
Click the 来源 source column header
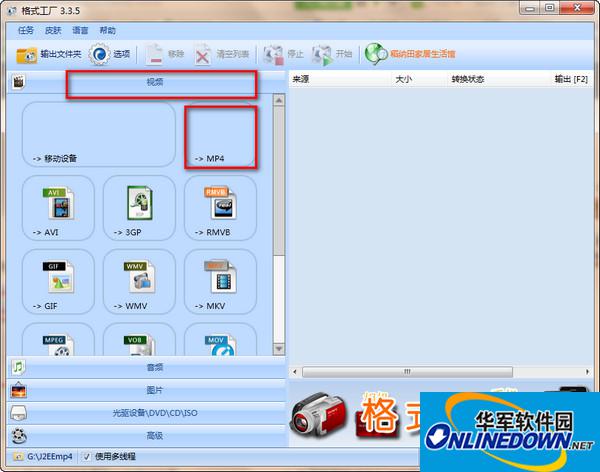point(301,79)
